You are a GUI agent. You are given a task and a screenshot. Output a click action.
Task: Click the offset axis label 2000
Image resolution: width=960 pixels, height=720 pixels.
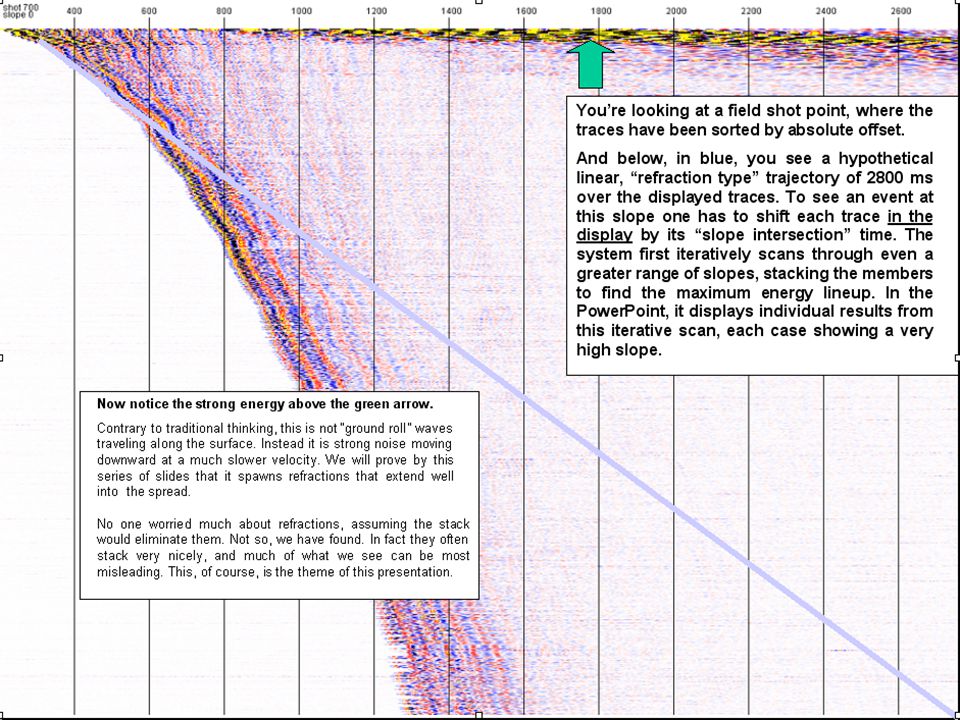click(676, 11)
